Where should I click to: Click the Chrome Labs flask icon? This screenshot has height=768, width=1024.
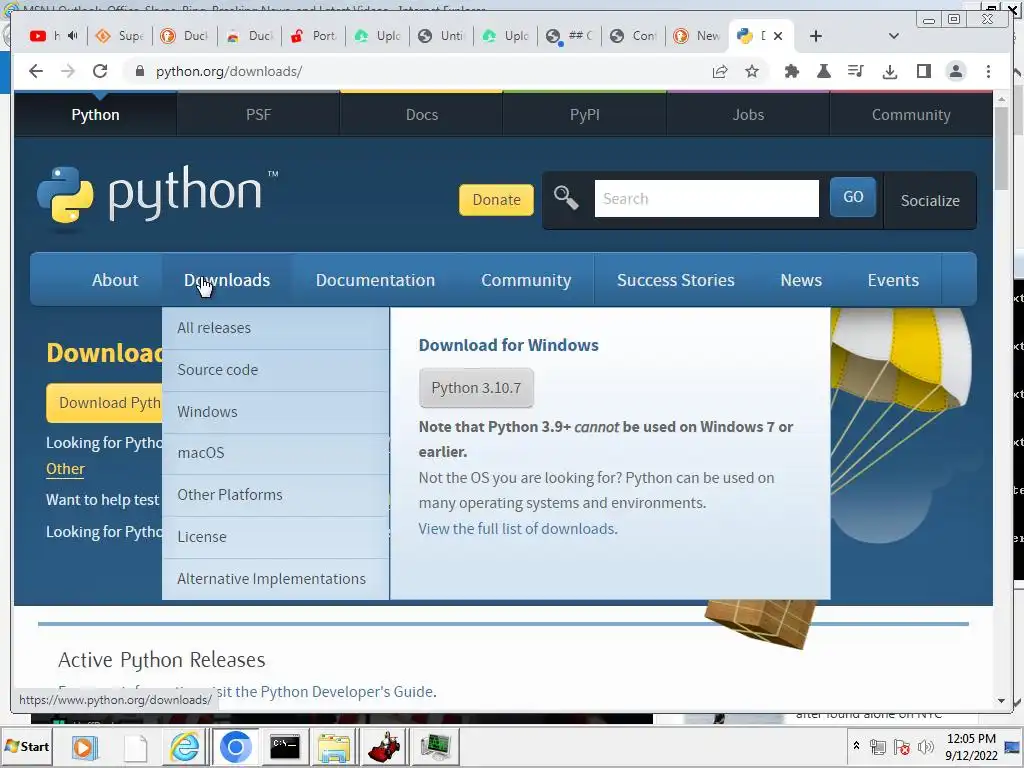[824, 71]
